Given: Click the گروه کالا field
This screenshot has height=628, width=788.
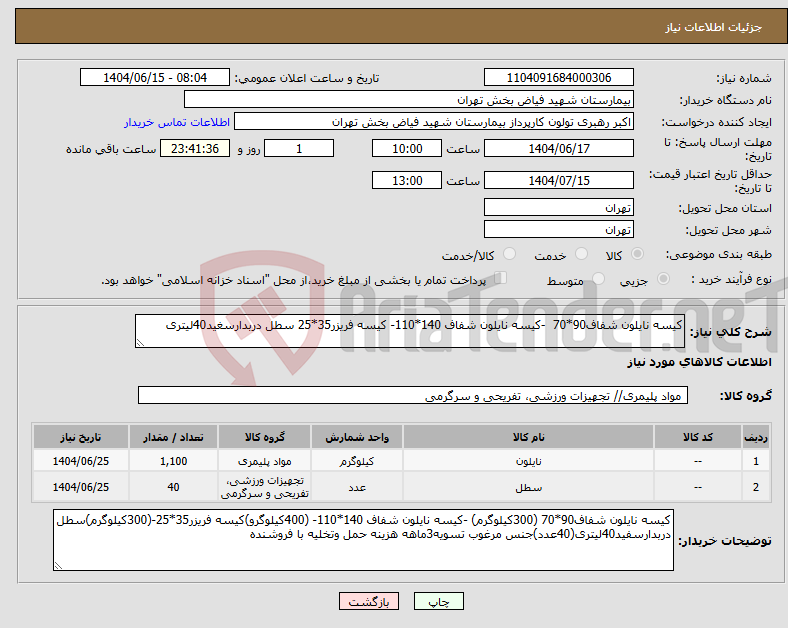Looking at the screenshot, I should (413, 395).
